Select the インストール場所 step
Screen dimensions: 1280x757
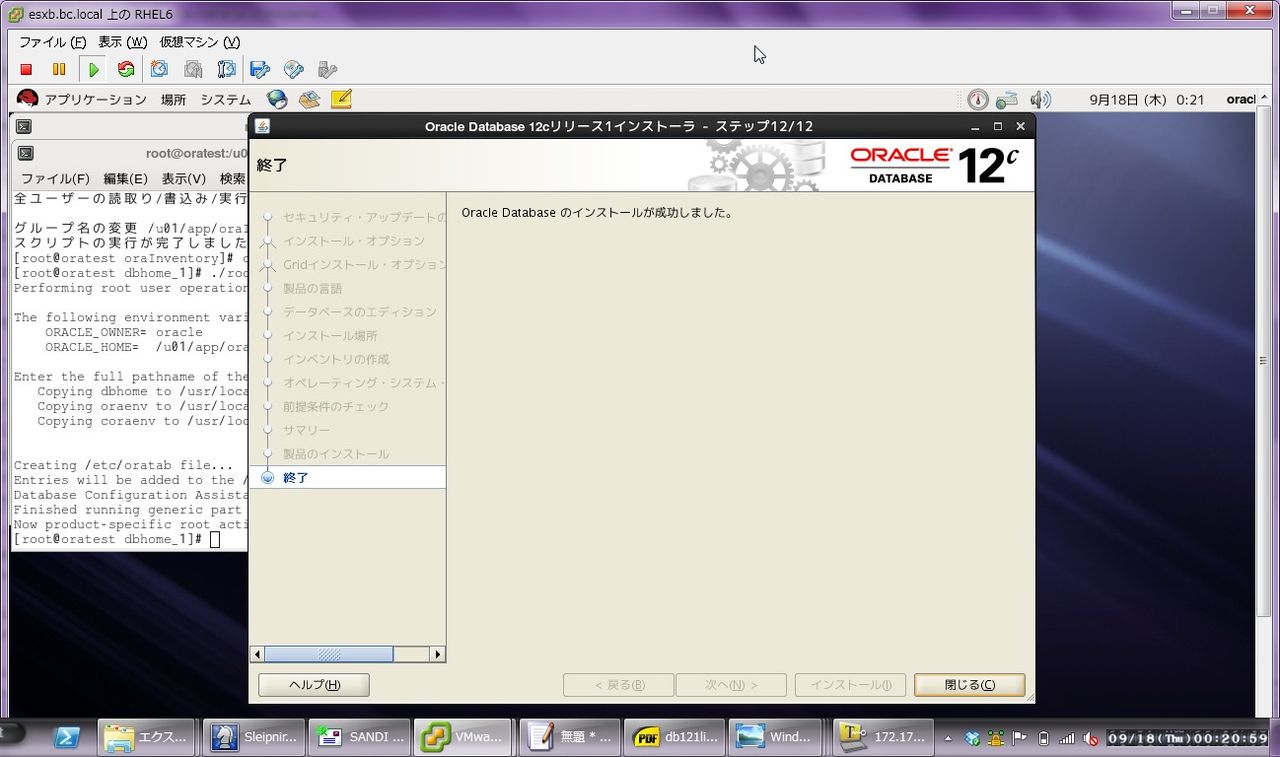coord(330,336)
